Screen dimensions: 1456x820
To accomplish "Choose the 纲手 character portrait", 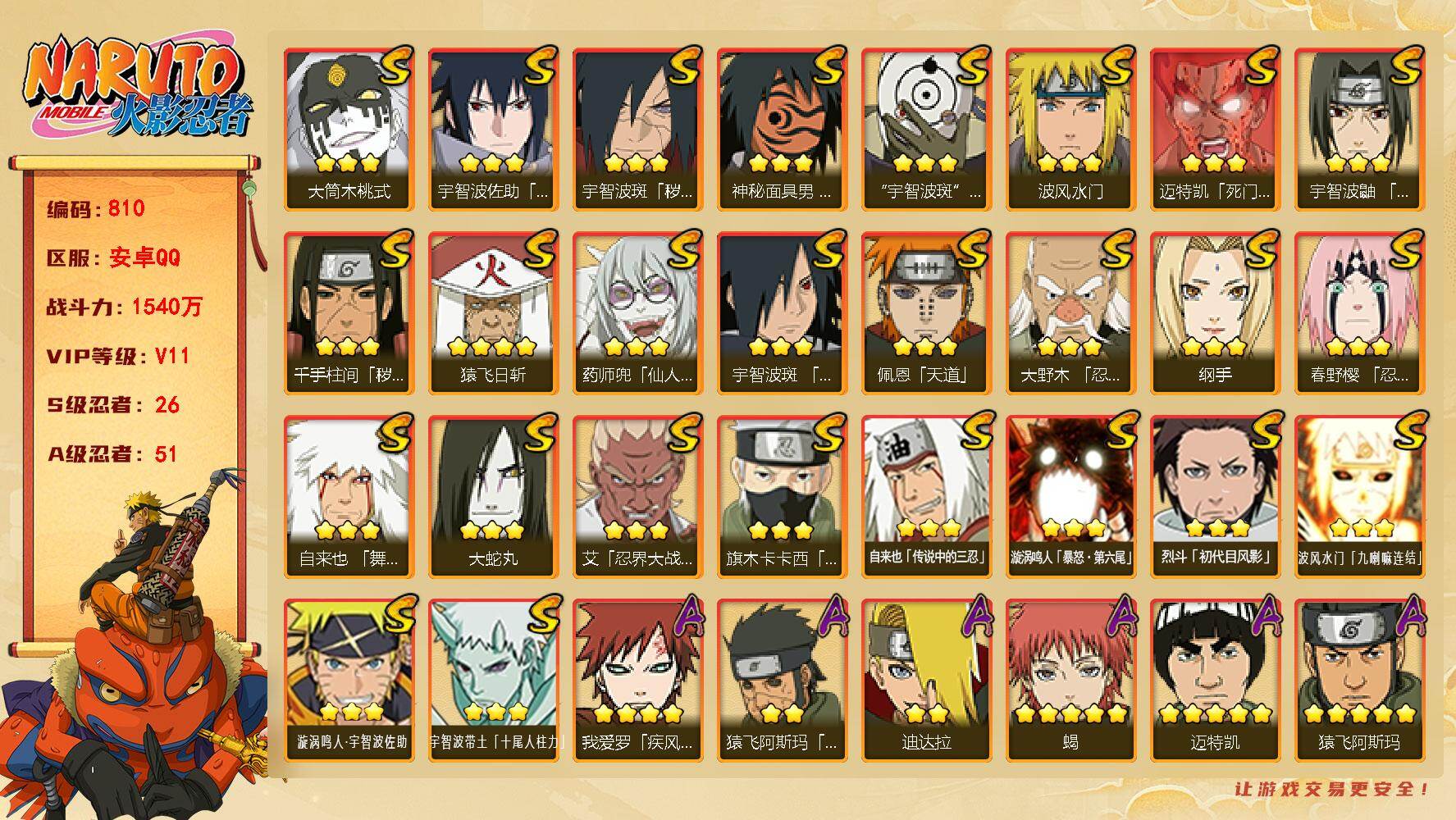I will click(x=1215, y=313).
